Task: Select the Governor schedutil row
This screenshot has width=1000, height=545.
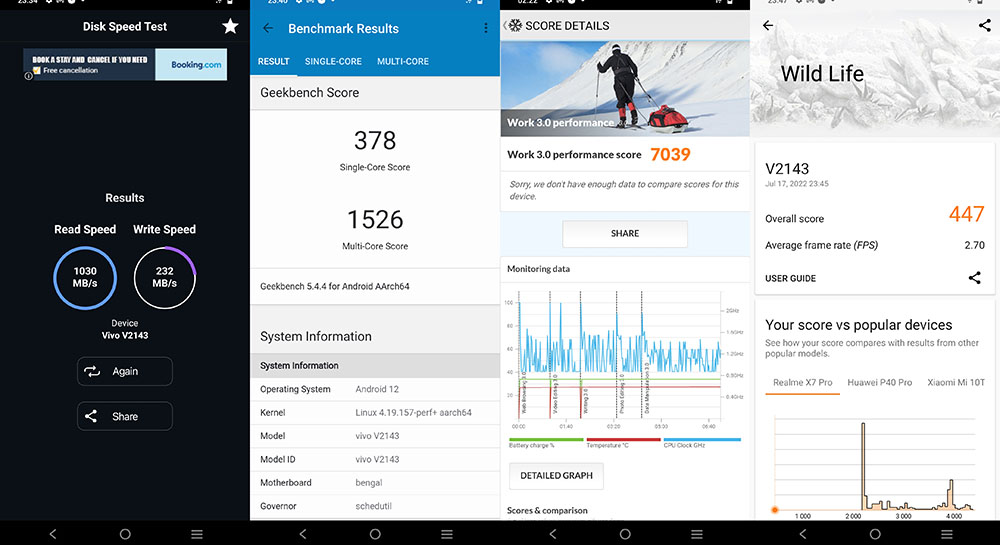Action: (x=375, y=506)
